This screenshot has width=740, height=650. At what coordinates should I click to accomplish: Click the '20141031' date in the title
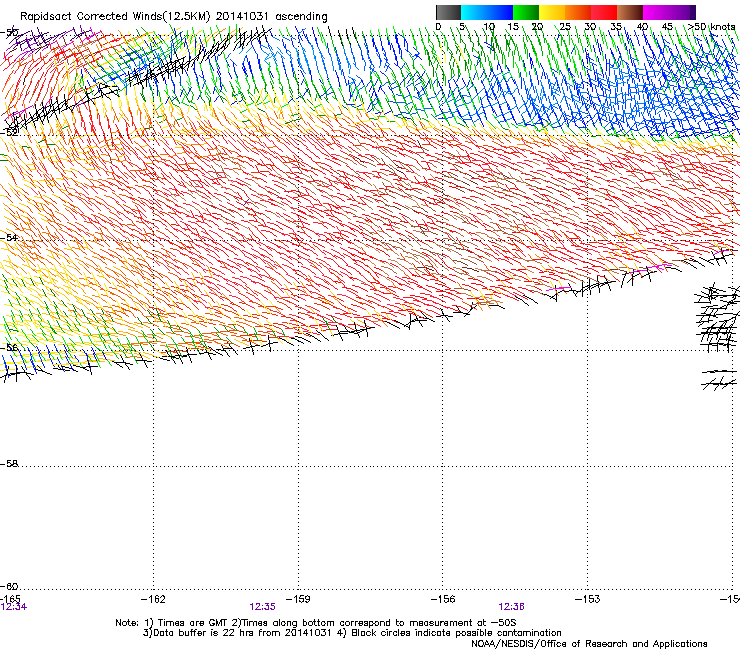point(242,16)
